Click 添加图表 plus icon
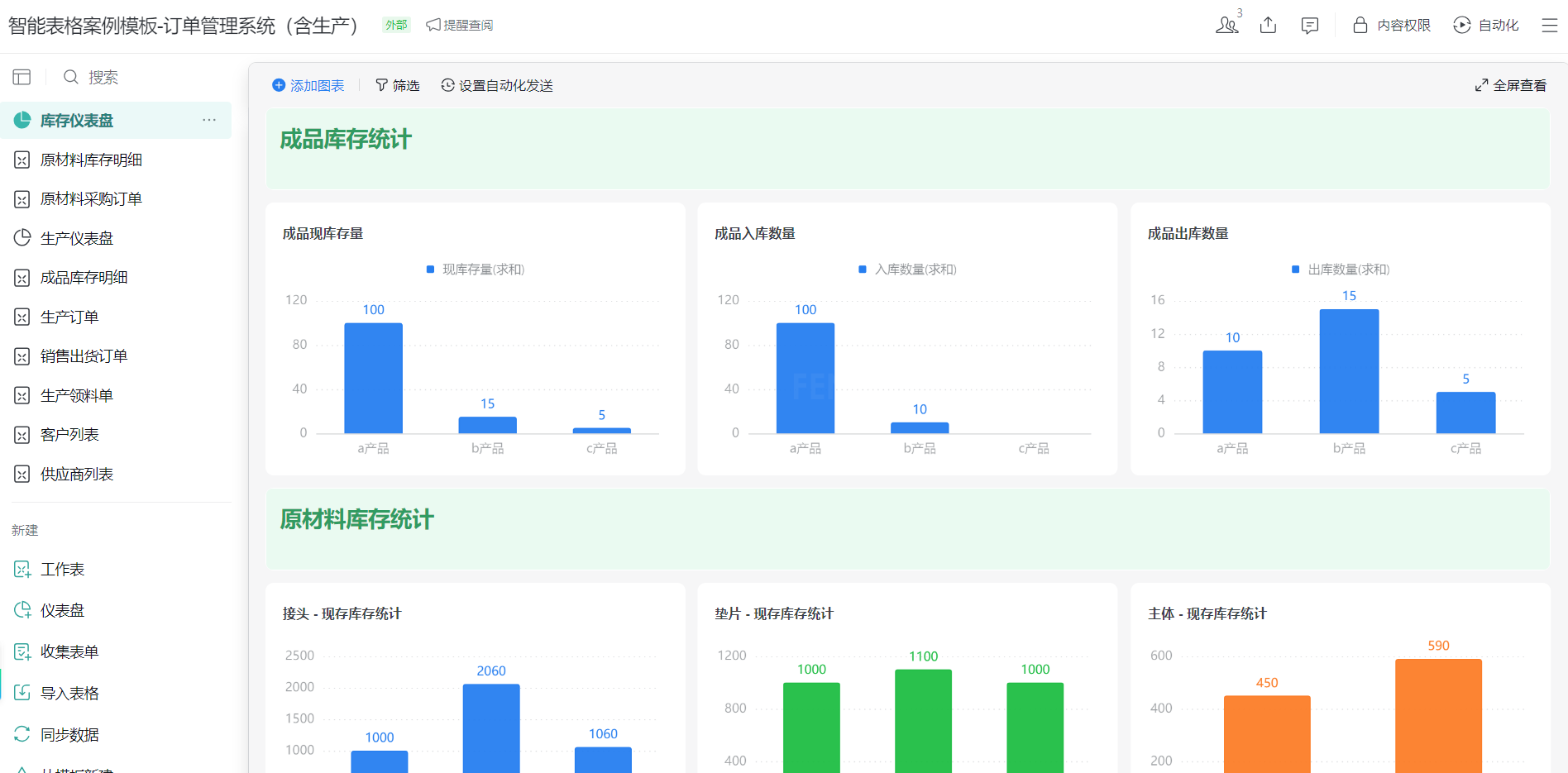Screen dimensions: 1568x773 click(279, 85)
